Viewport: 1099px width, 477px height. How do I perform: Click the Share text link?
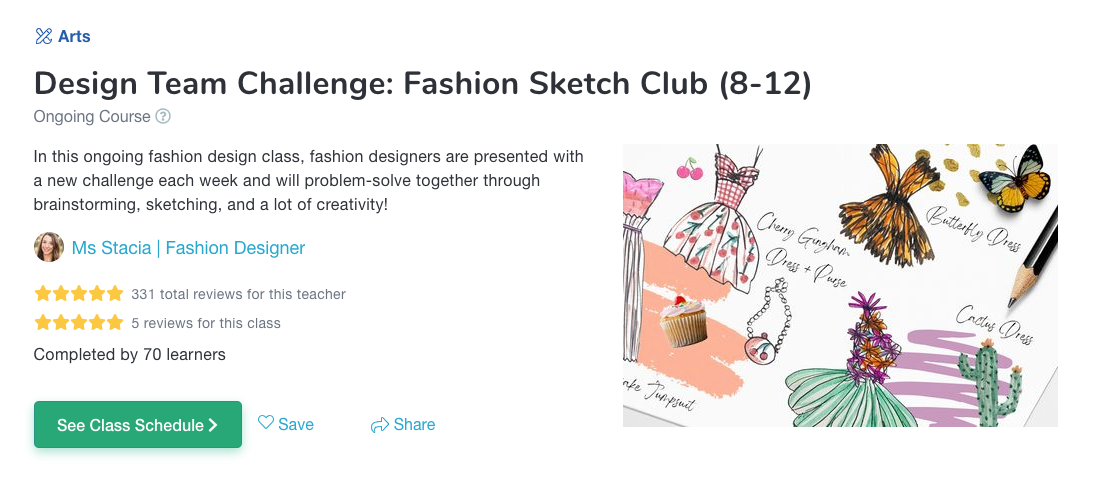pyautogui.click(x=414, y=424)
